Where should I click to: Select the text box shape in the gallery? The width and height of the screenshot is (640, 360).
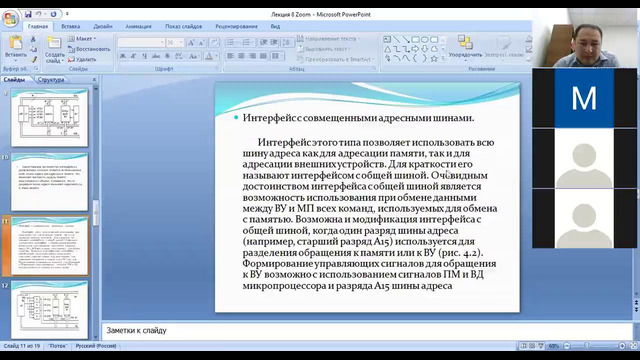387,40
